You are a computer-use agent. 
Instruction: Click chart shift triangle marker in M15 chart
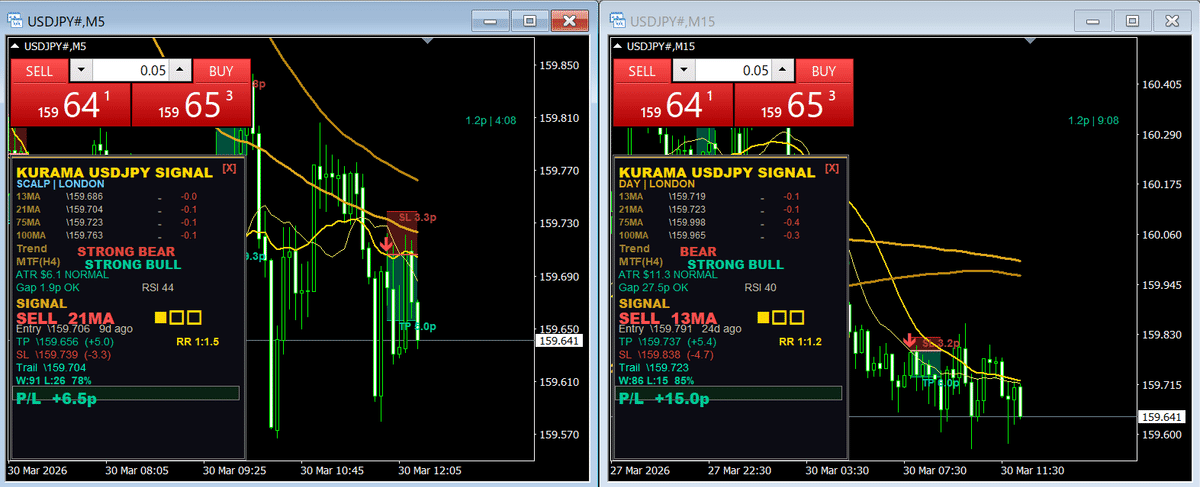1031,42
